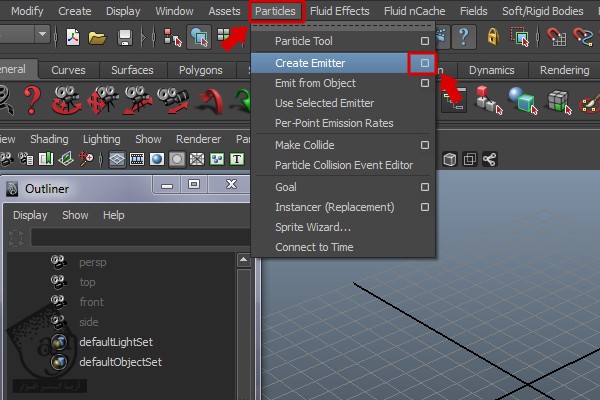Screen dimensions: 600x400
Task: Switch to the Polygons shelf tab
Action: click(200, 71)
